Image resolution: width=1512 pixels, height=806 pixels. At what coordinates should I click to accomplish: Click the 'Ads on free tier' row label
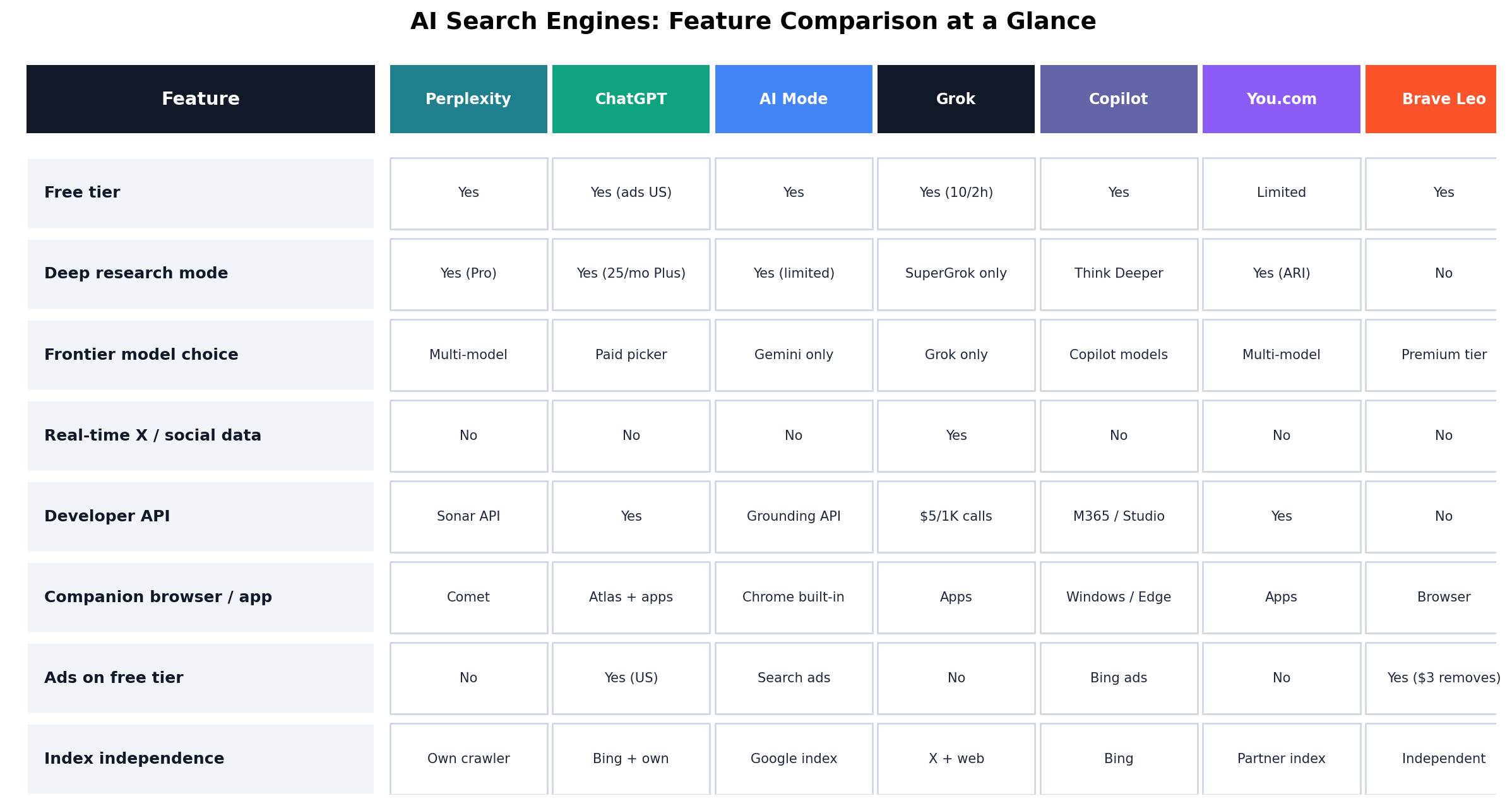click(201, 678)
